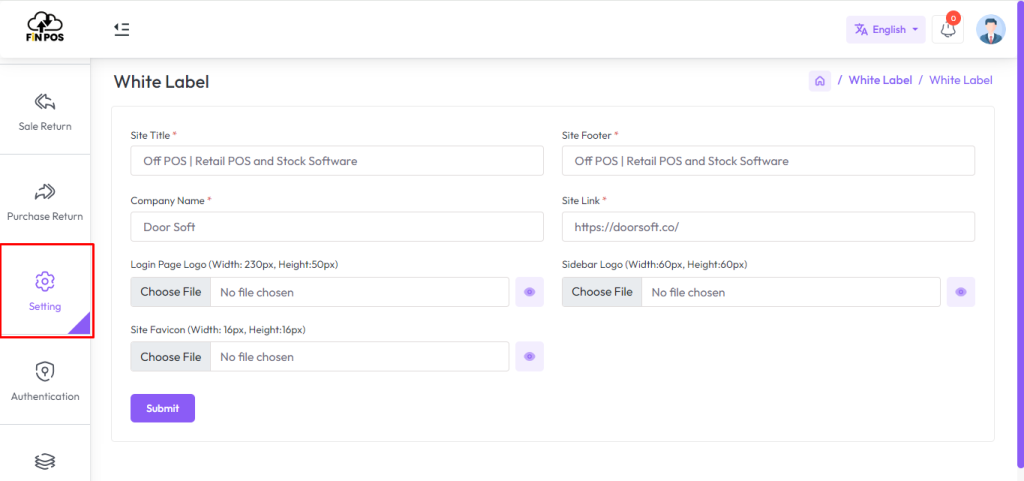Submit the White Label form
Viewport: 1024px width, 481px height.
click(162, 408)
